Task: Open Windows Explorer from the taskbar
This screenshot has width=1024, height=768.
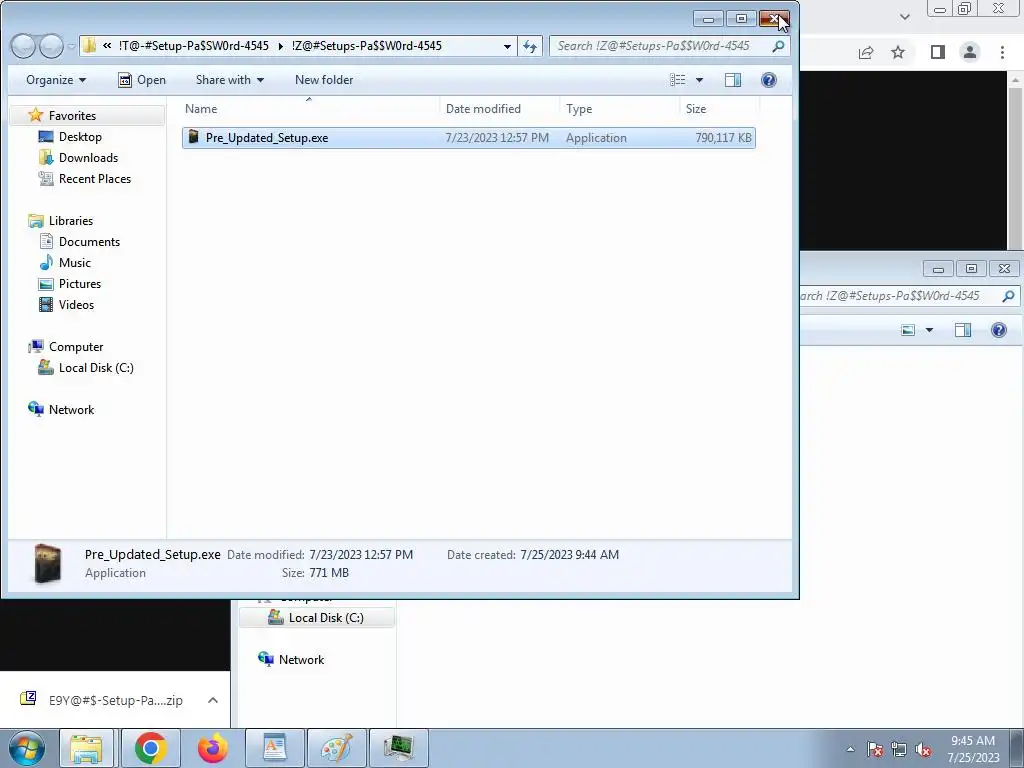Action: tap(86, 748)
